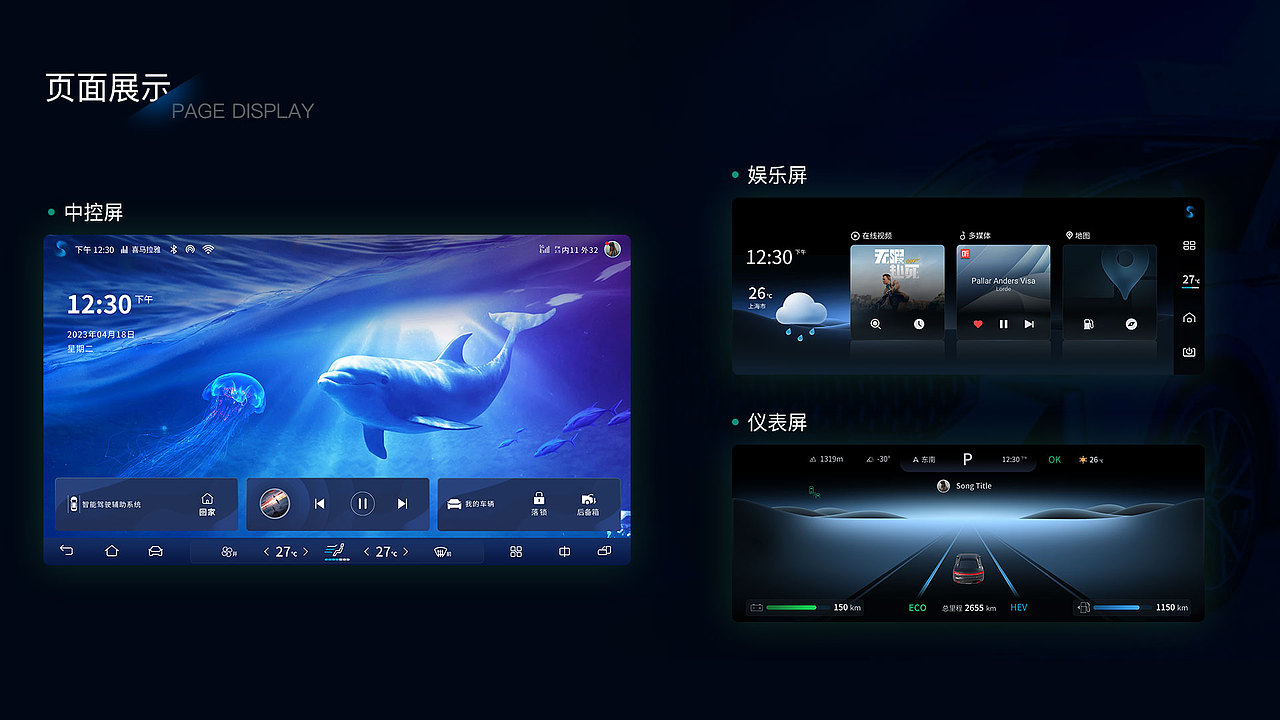Find gas station icon on map card
1280x720 pixels.
click(1088, 324)
